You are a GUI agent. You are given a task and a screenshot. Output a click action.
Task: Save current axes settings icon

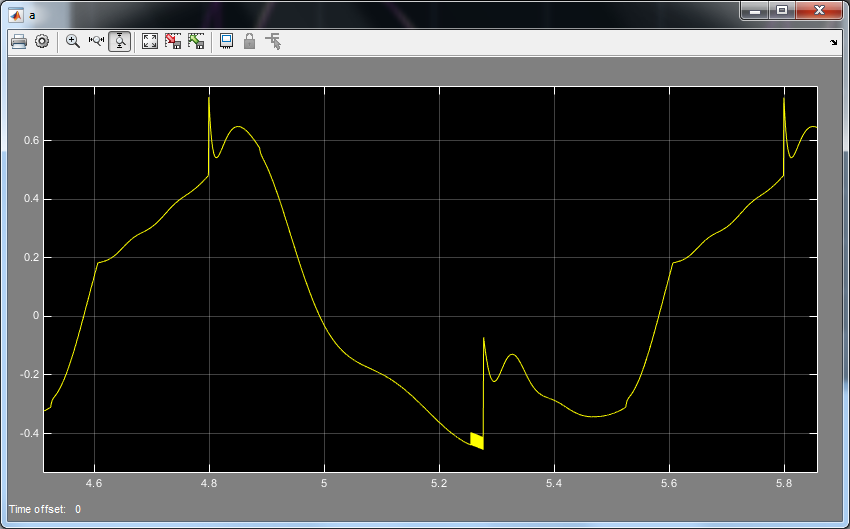[173, 42]
